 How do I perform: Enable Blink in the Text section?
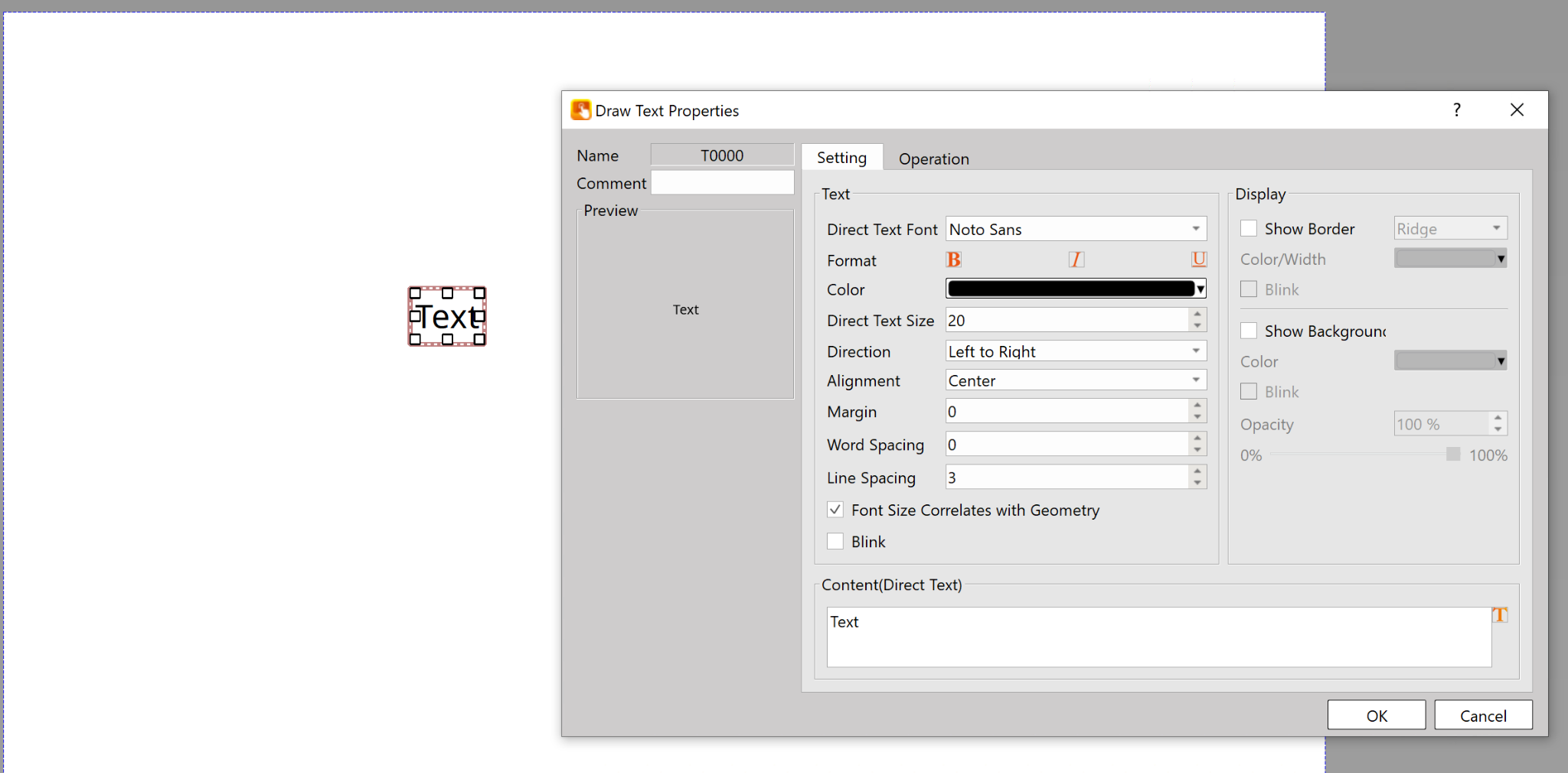click(x=835, y=542)
